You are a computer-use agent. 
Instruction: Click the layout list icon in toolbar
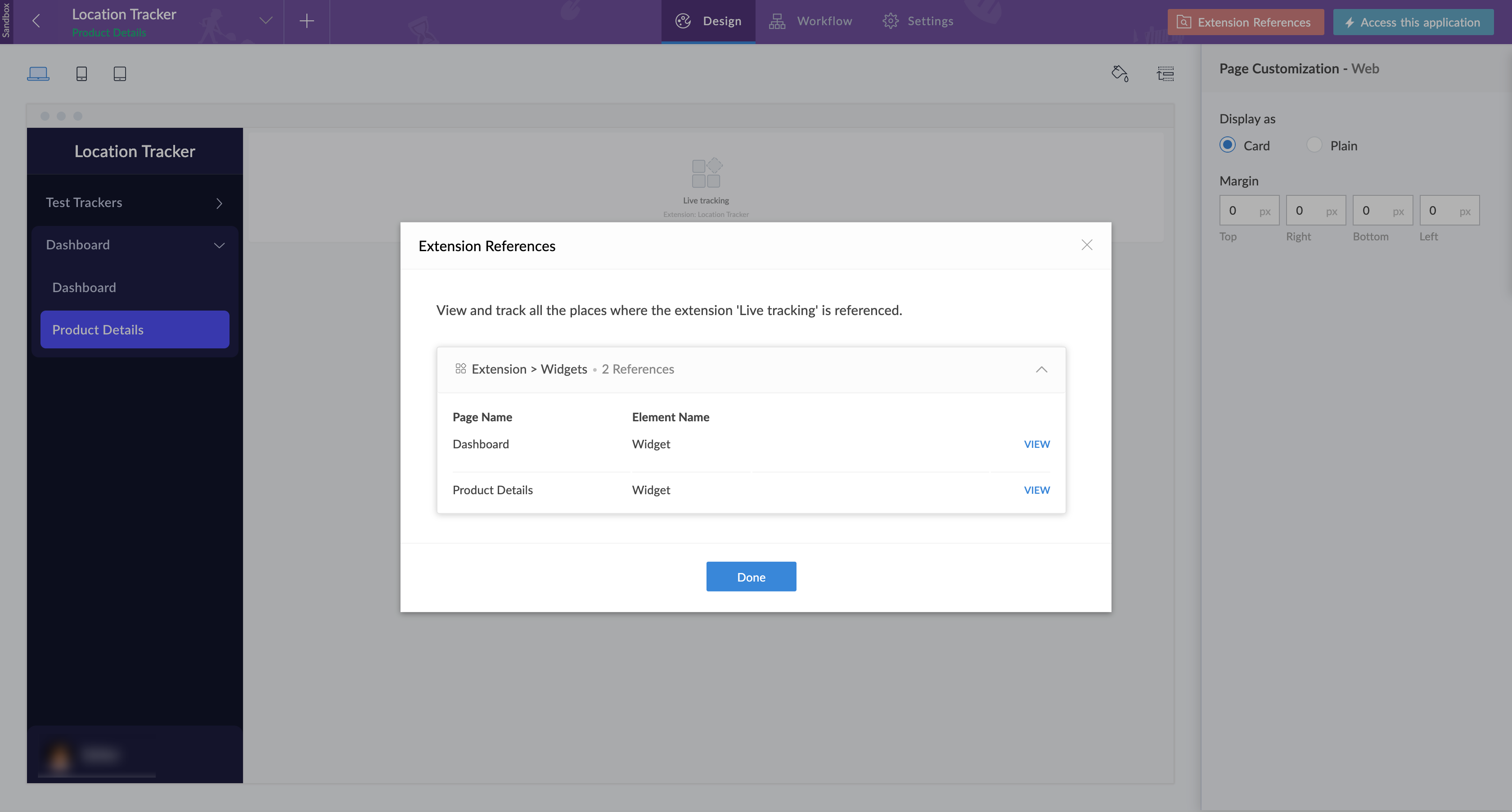coord(1165,73)
